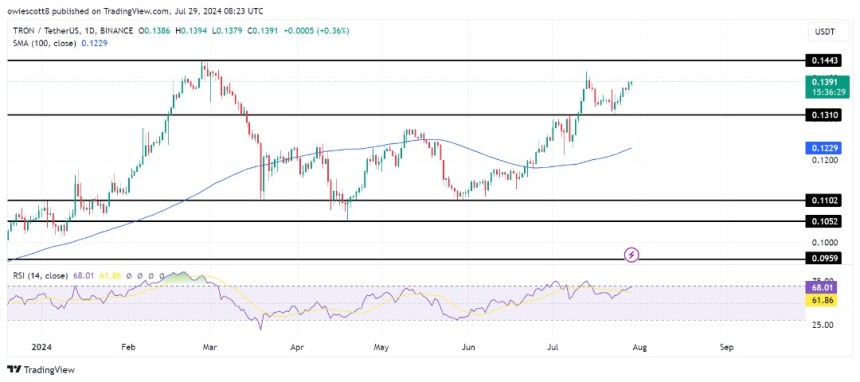Click the Mar label on the time axis
The height and width of the screenshot is (382, 860).
point(211,347)
